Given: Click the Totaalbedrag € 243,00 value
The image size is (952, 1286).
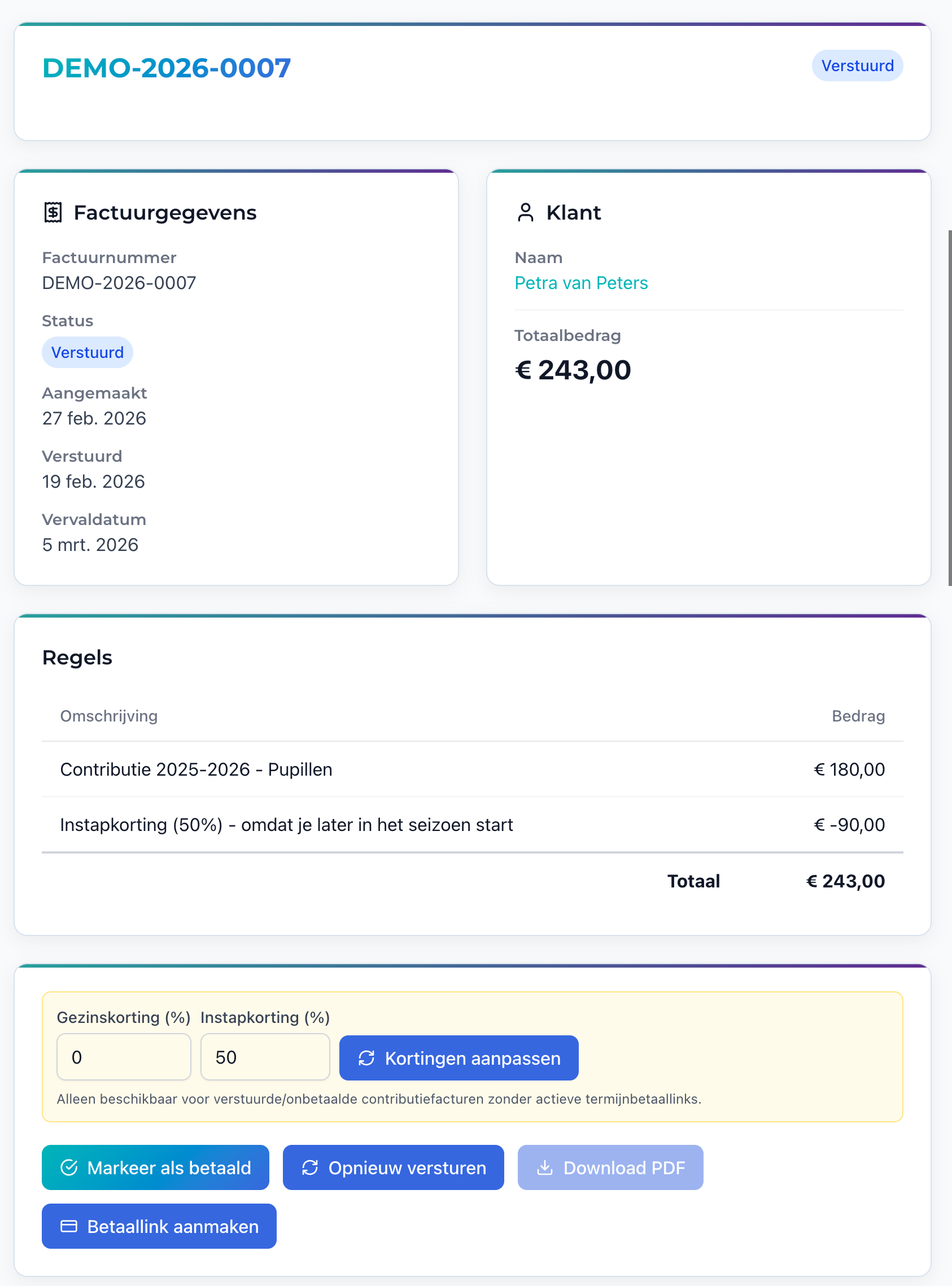Looking at the screenshot, I should click(573, 370).
